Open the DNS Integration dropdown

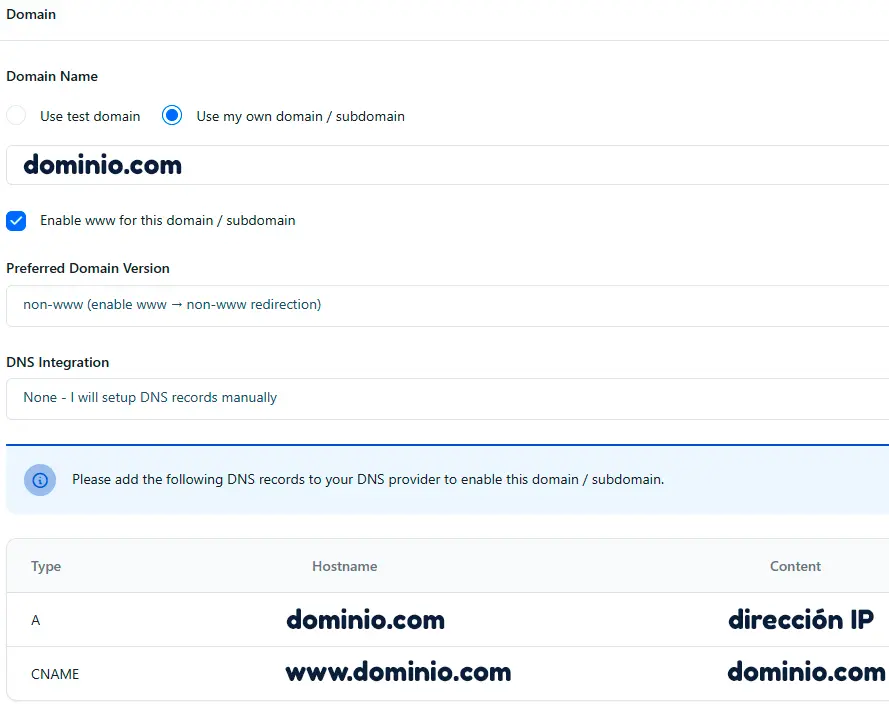tap(444, 397)
